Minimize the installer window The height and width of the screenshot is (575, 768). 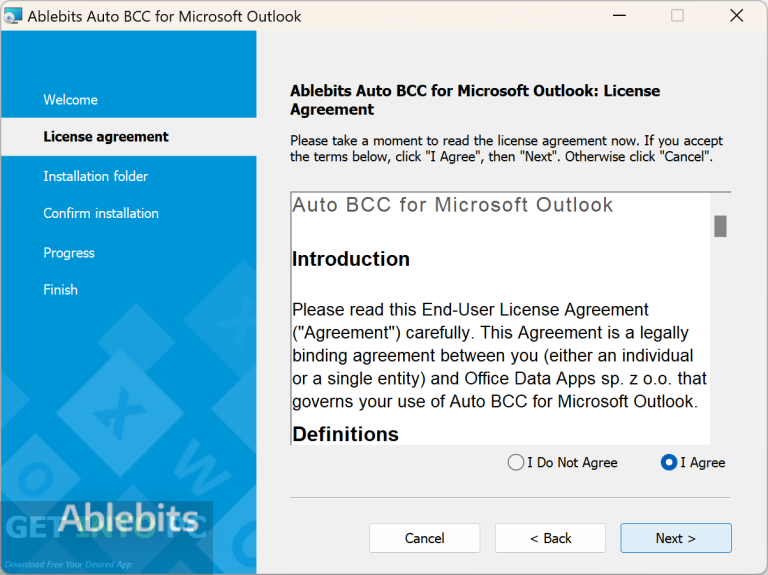[x=619, y=16]
